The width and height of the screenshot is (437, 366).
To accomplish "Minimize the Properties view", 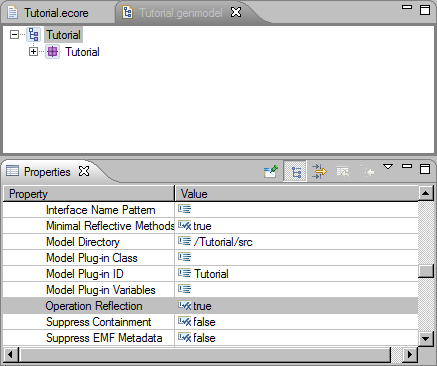I will (x=407, y=166).
